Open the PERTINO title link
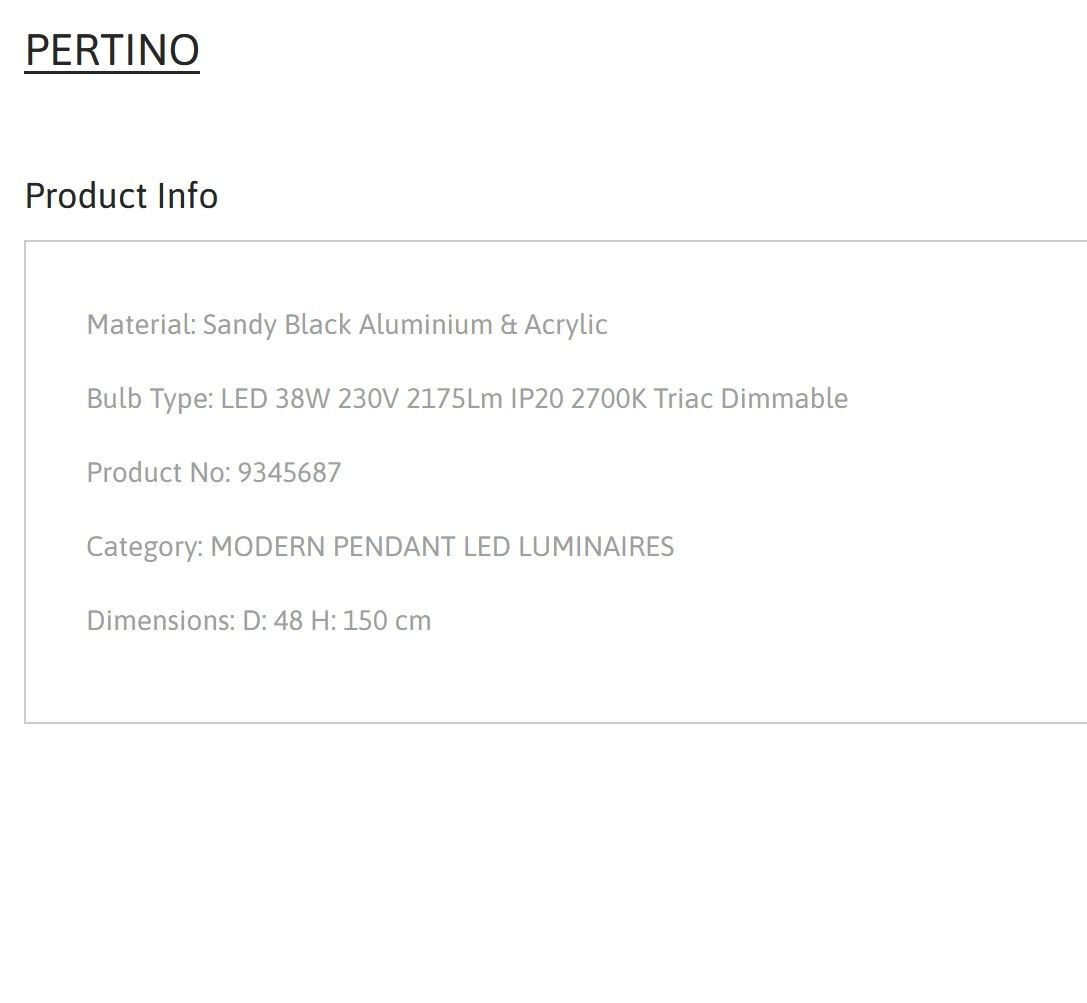The width and height of the screenshot is (1087, 1003). [112, 51]
